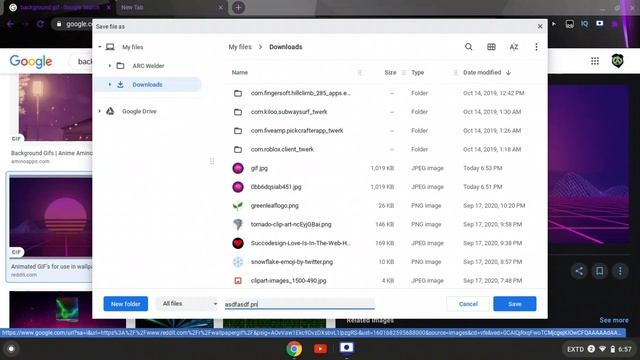
Task: Sort files by Name column
Action: click(x=240, y=73)
